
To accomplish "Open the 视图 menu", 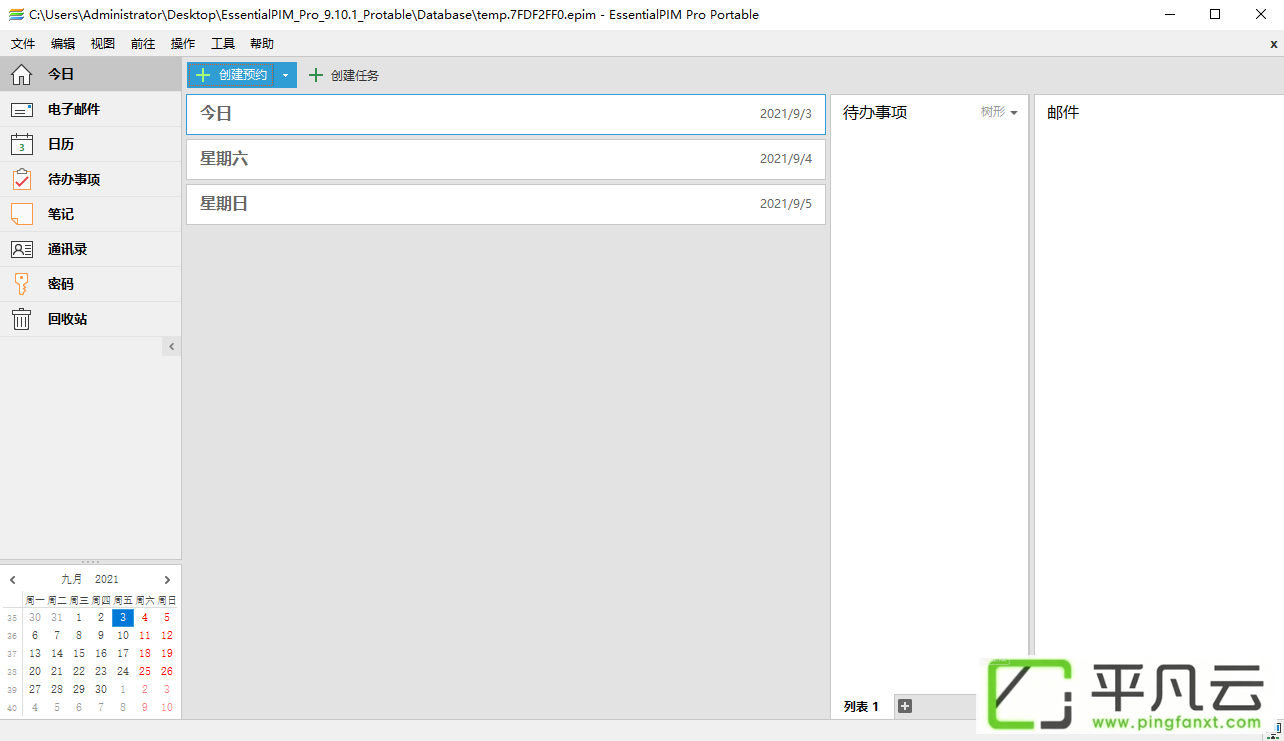I will pyautogui.click(x=103, y=44).
